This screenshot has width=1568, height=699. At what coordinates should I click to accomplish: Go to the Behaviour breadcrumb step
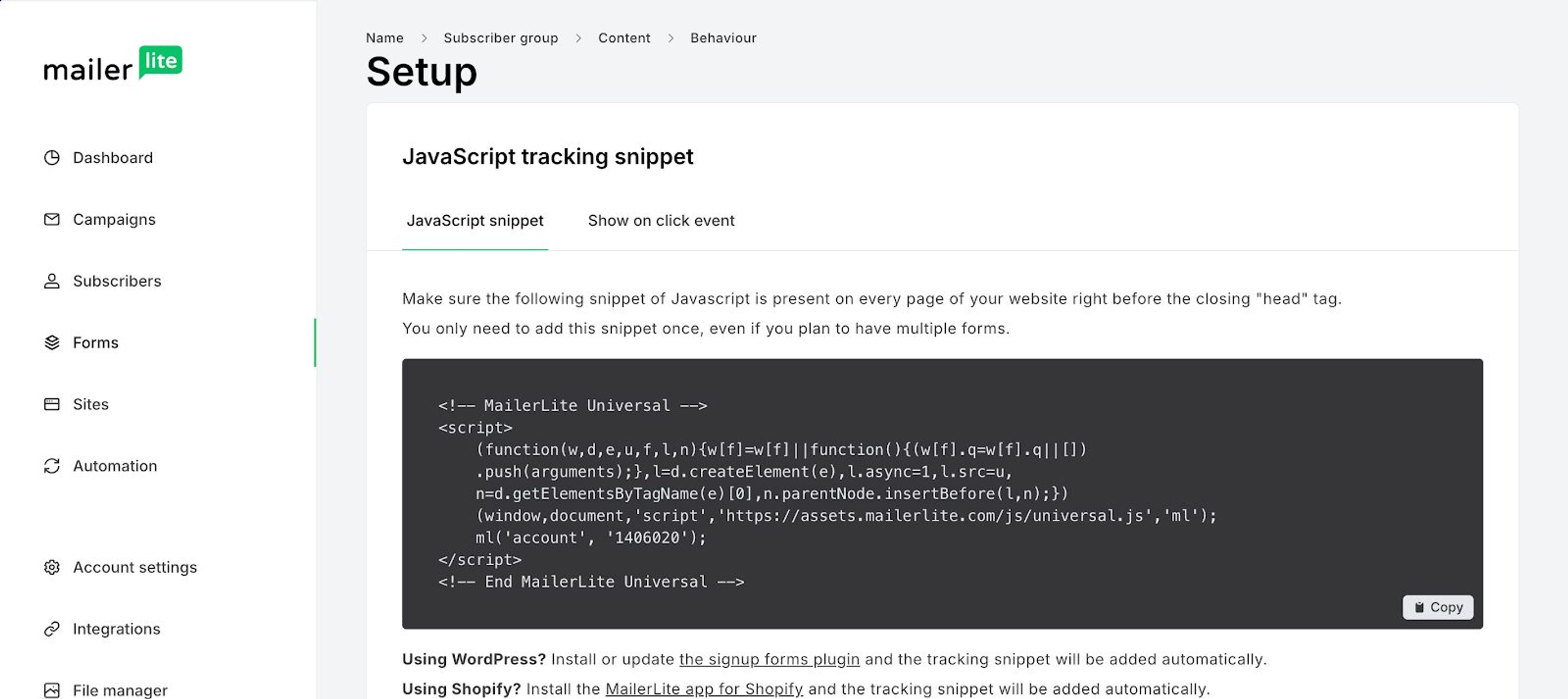[723, 38]
